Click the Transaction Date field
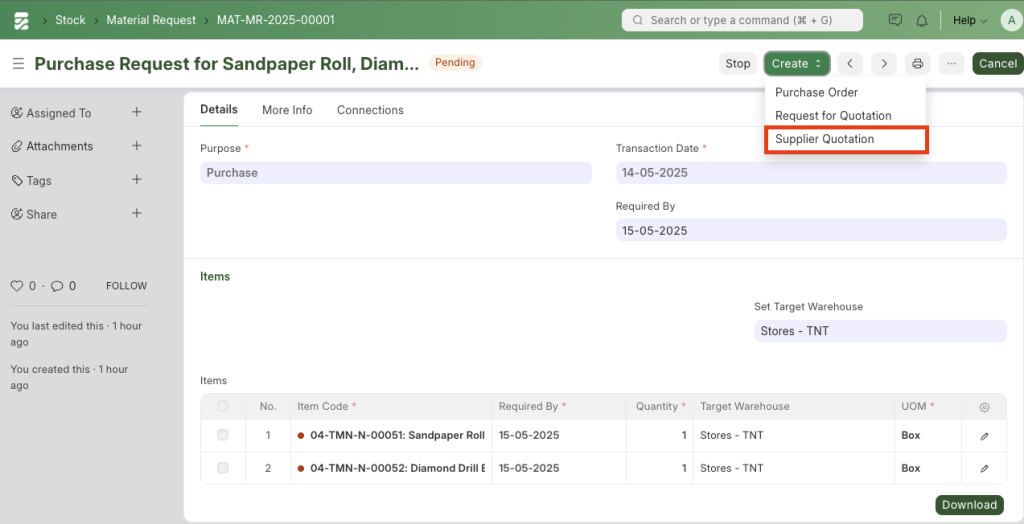This screenshot has height=524, width=1024. (811, 172)
